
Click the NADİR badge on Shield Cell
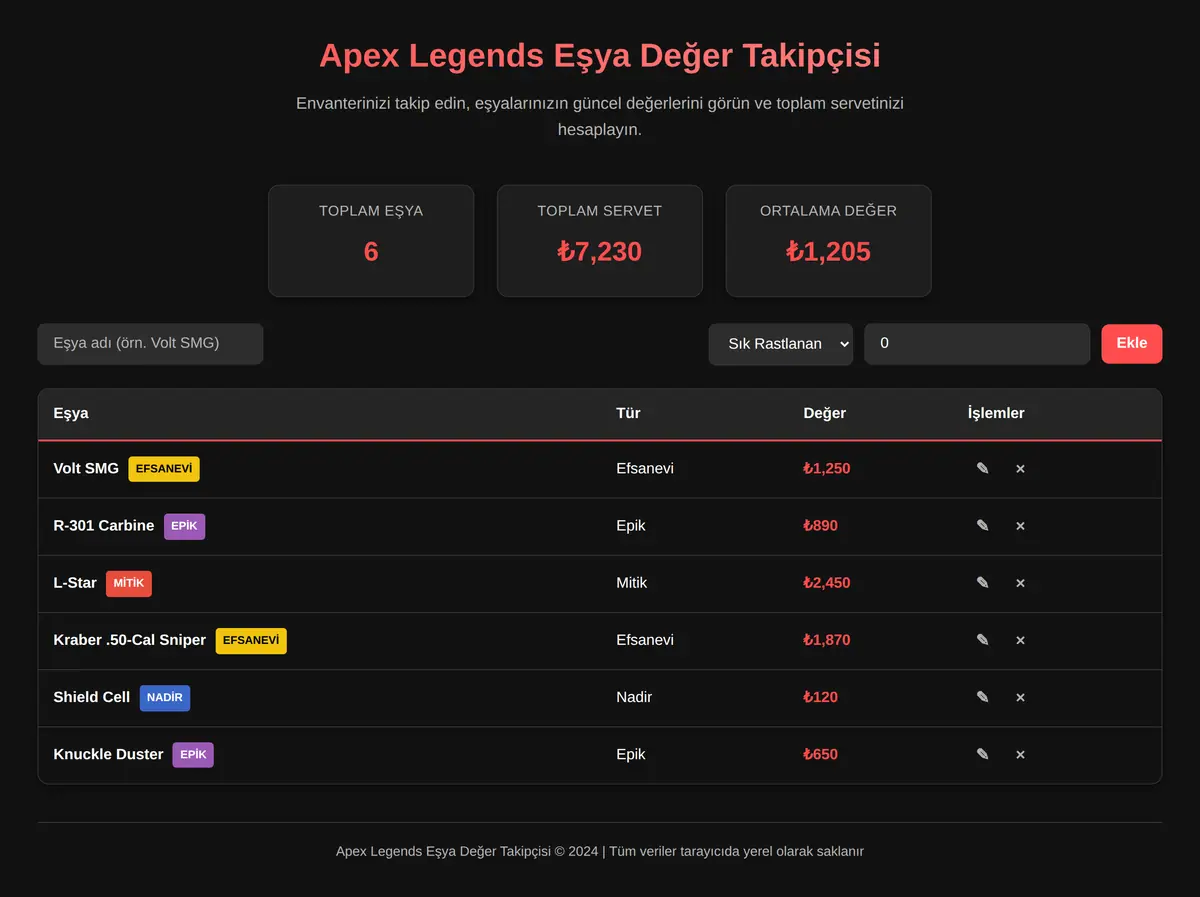coord(165,698)
